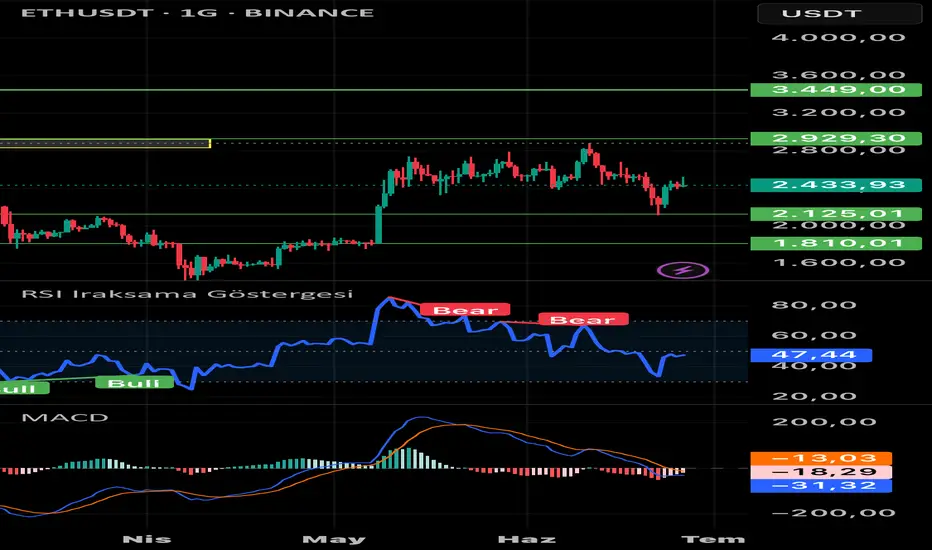Screen dimensions: 932x550
Task: Open the RSI Iraksama Göstergesi indicator title
Action: [x=187, y=294]
